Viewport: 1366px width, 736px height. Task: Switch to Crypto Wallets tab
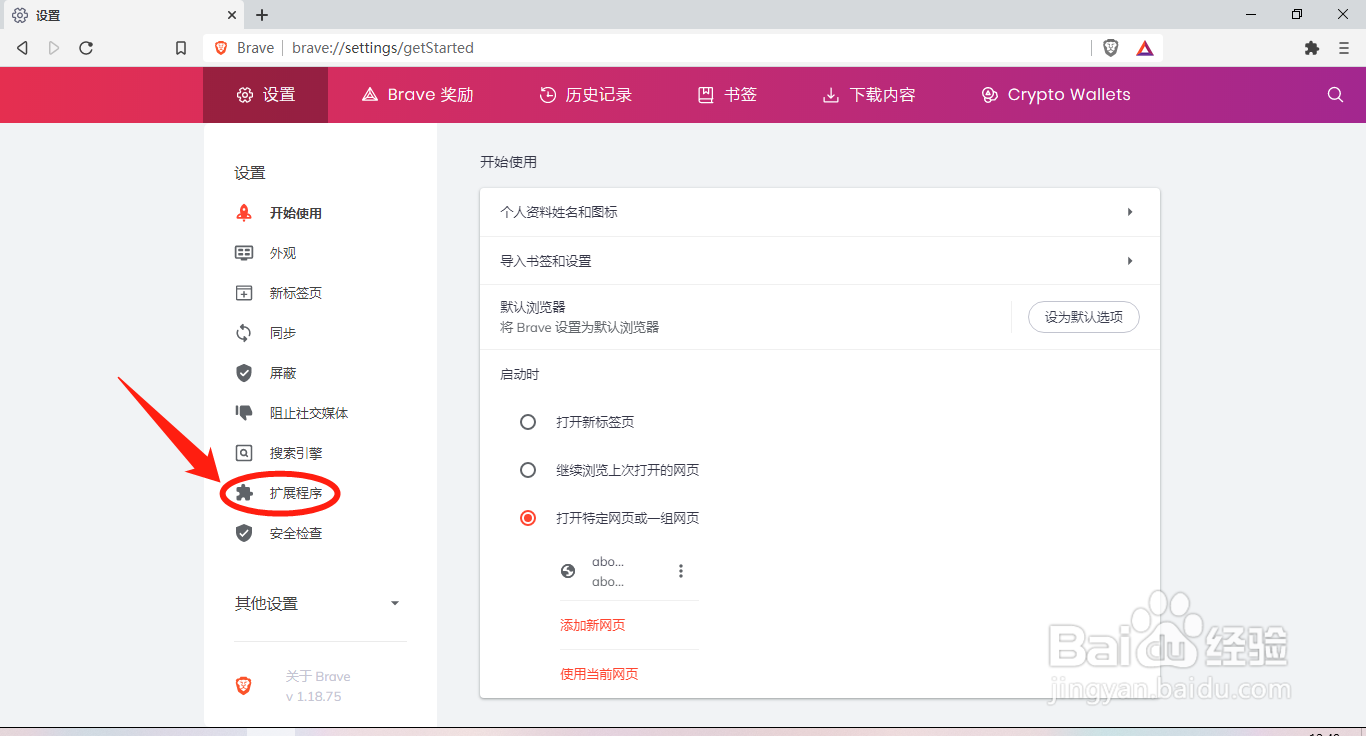pyautogui.click(x=1056, y=95)
